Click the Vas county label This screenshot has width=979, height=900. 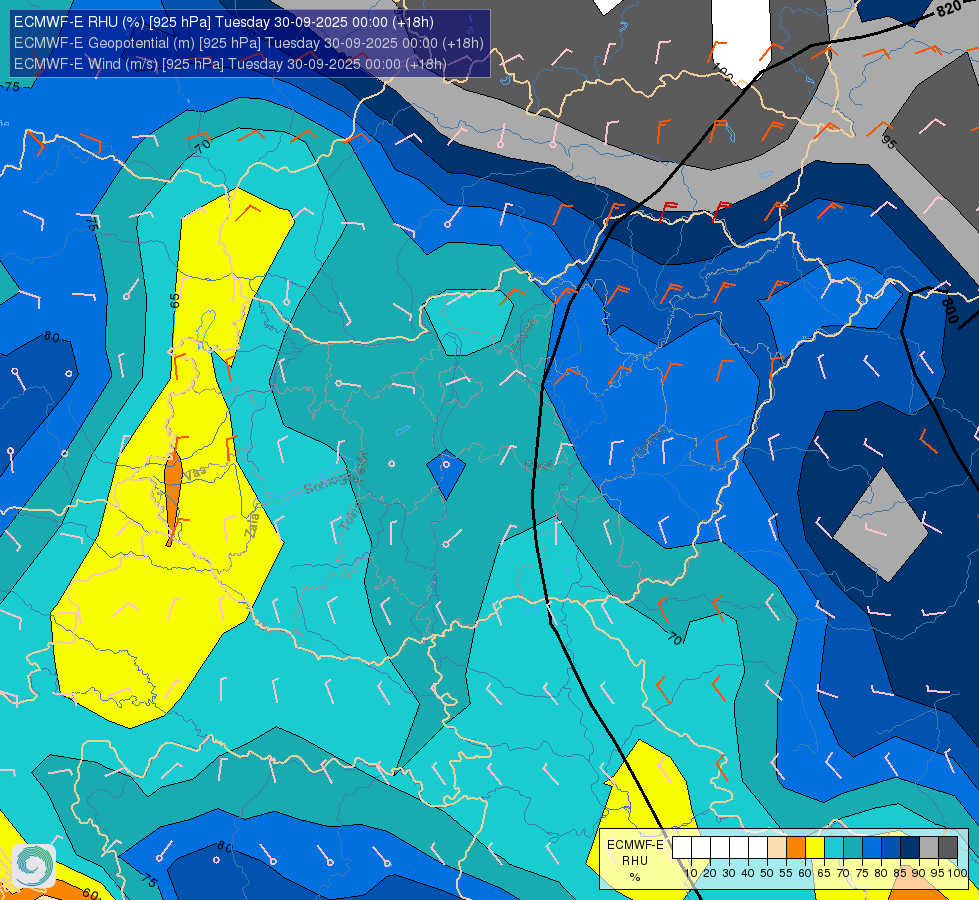point(195,473)
